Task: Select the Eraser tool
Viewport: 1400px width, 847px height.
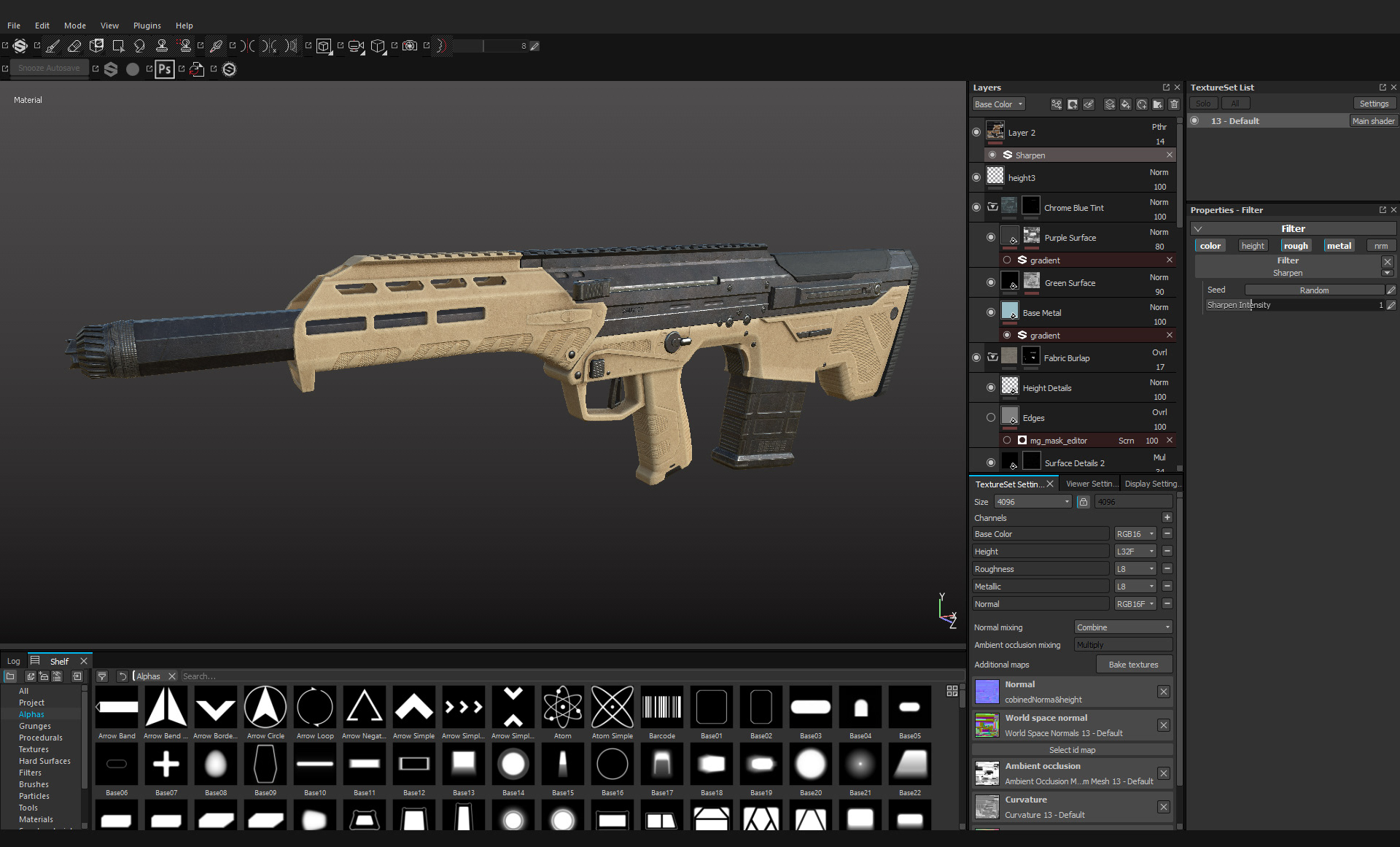Action: click(x=74, y=46)
